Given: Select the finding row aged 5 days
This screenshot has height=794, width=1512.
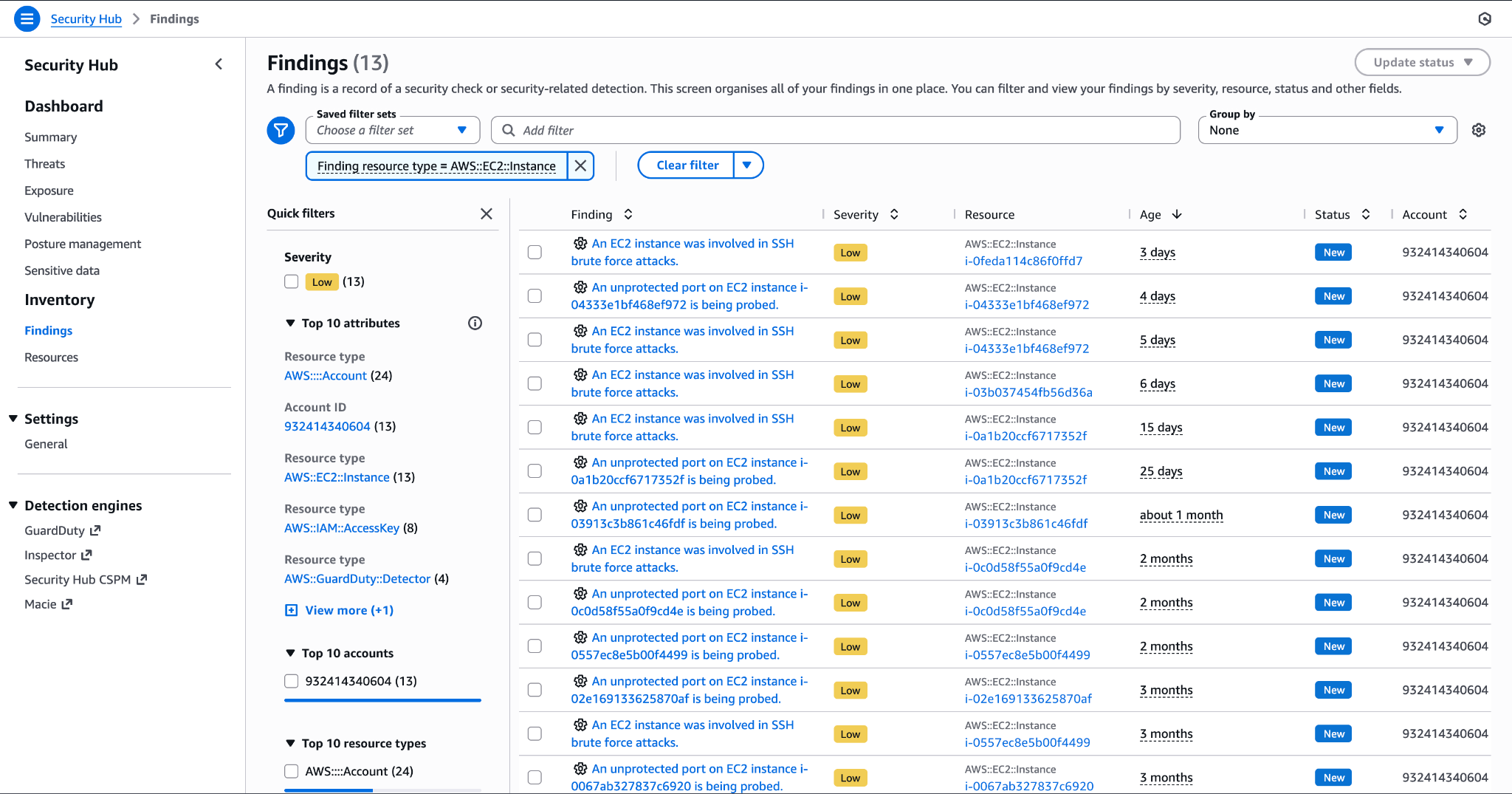Looking at the screenshot, I should 535,340.
